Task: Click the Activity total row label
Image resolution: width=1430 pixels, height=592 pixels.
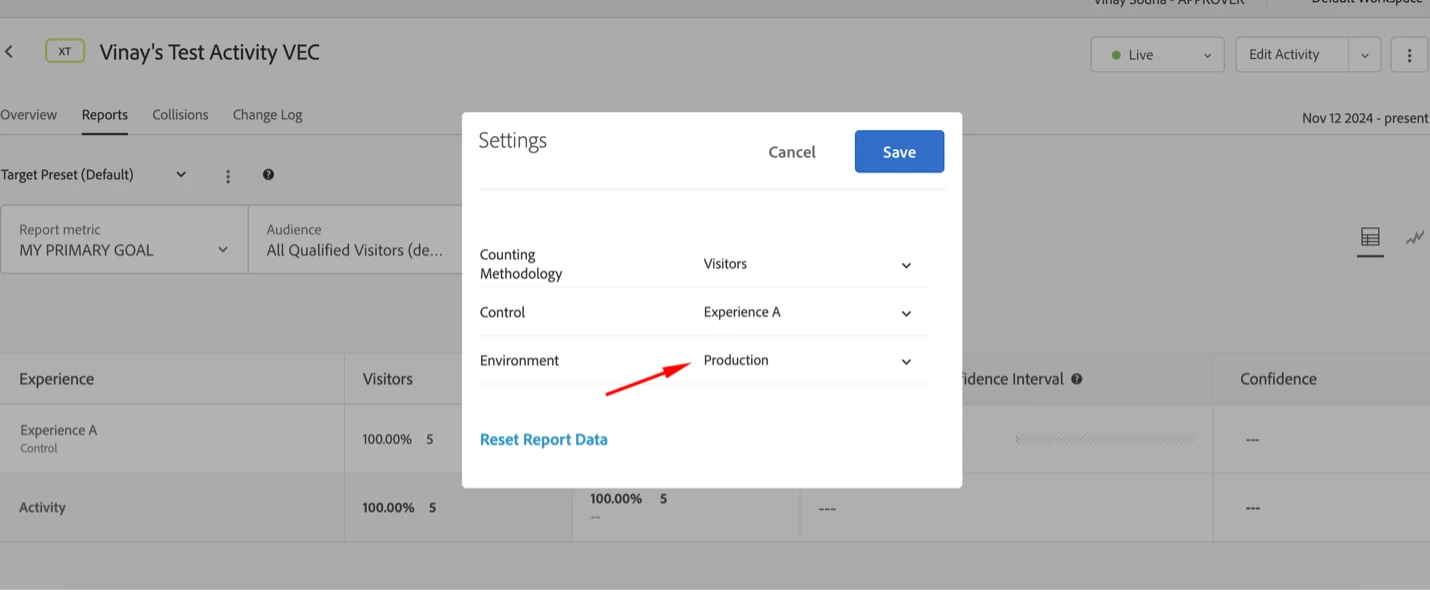Action: 42,507
